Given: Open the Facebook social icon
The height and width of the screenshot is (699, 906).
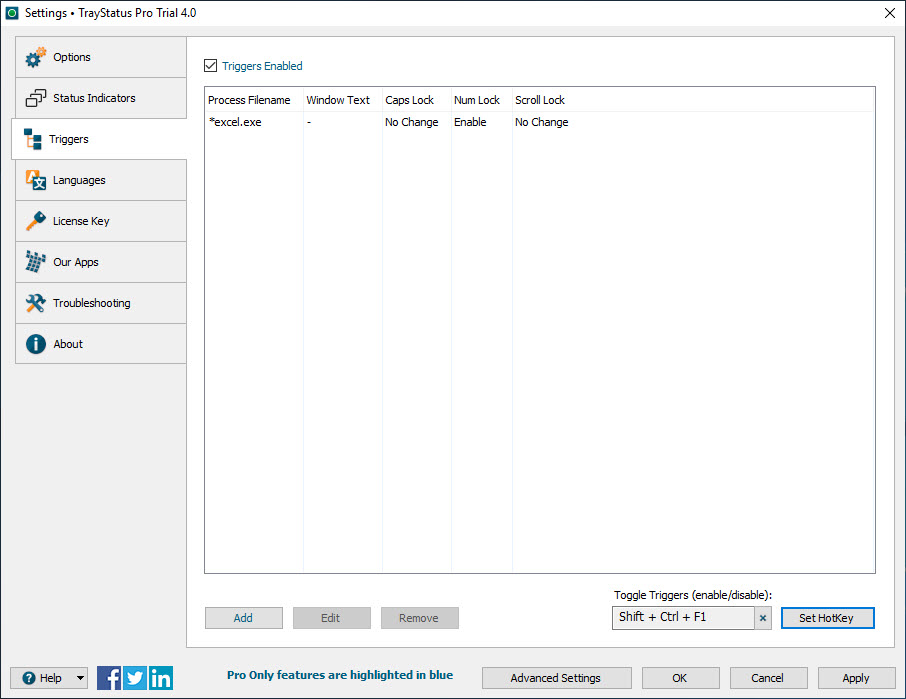Looking at the screenshot, I should pyautogui.click(x=109, y=678).
